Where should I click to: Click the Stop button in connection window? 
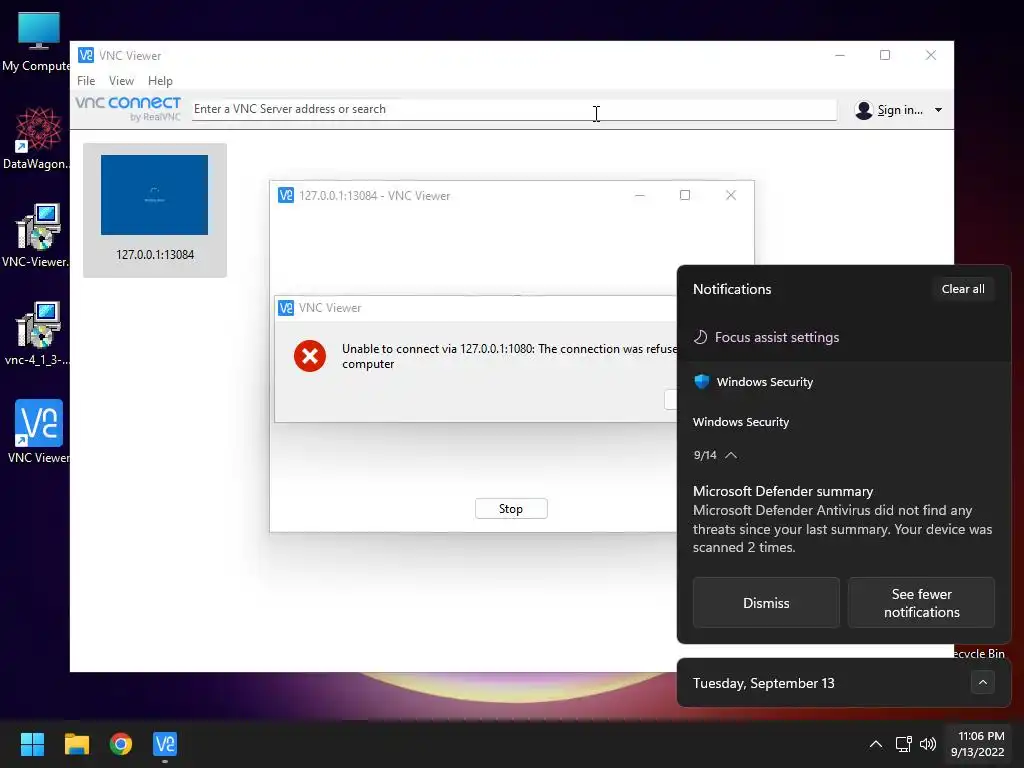(511, 509)
